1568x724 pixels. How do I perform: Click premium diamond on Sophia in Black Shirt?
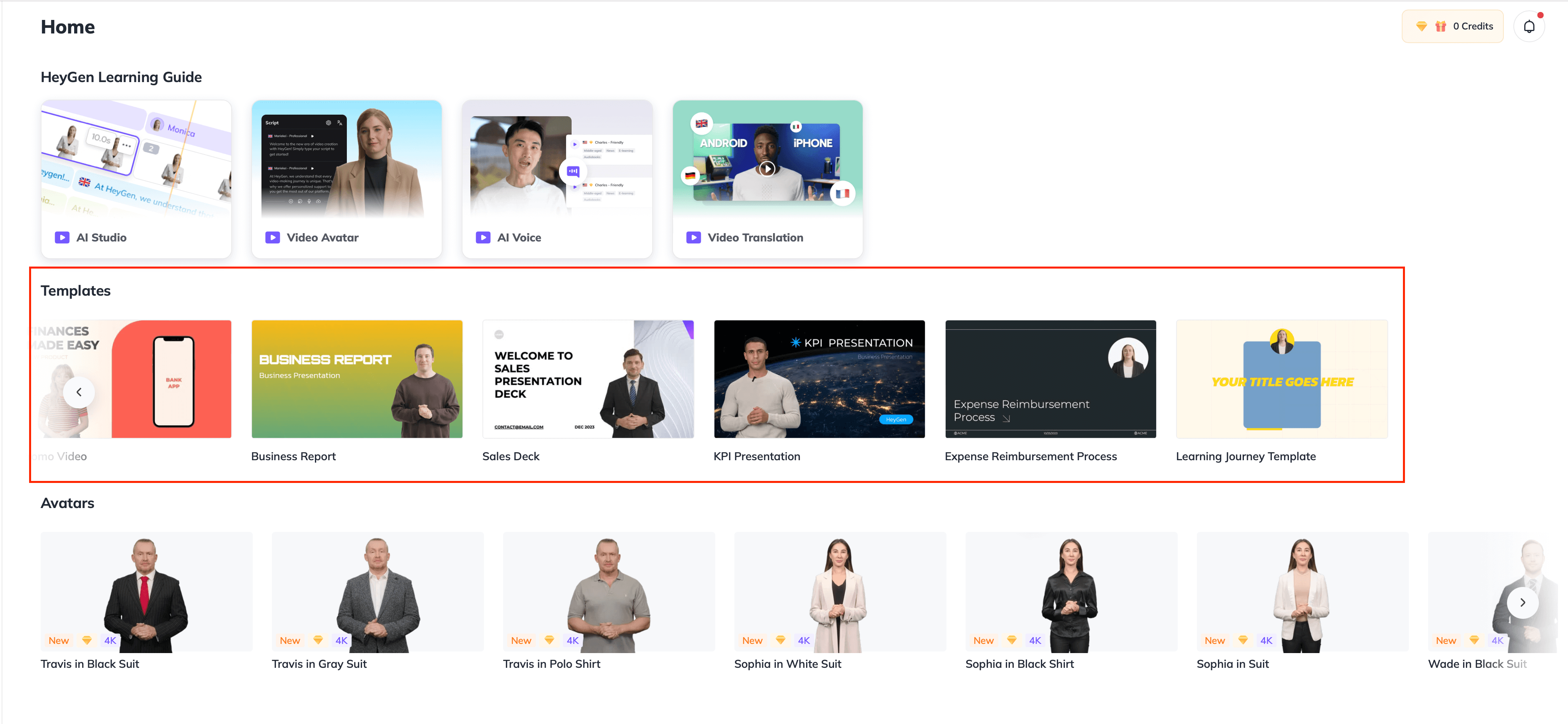[1012, 640]
